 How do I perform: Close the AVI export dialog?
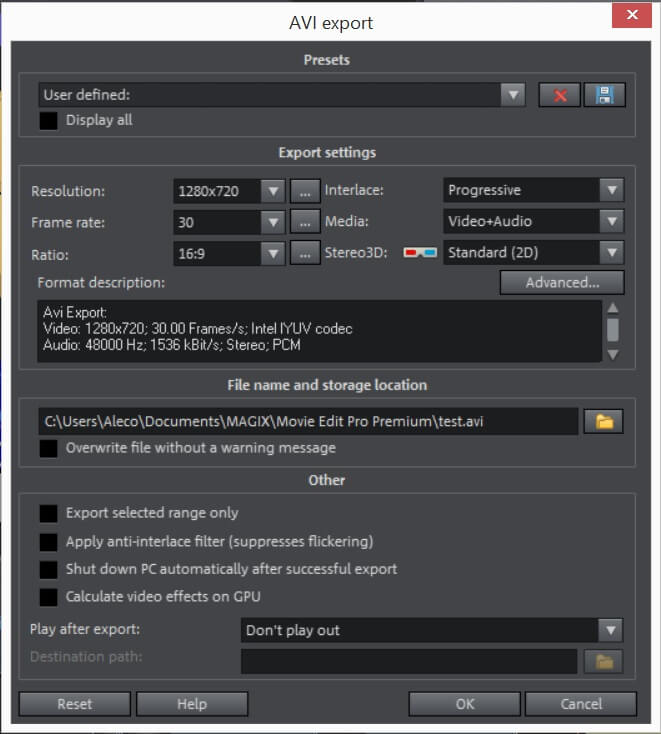pos(632,15)
